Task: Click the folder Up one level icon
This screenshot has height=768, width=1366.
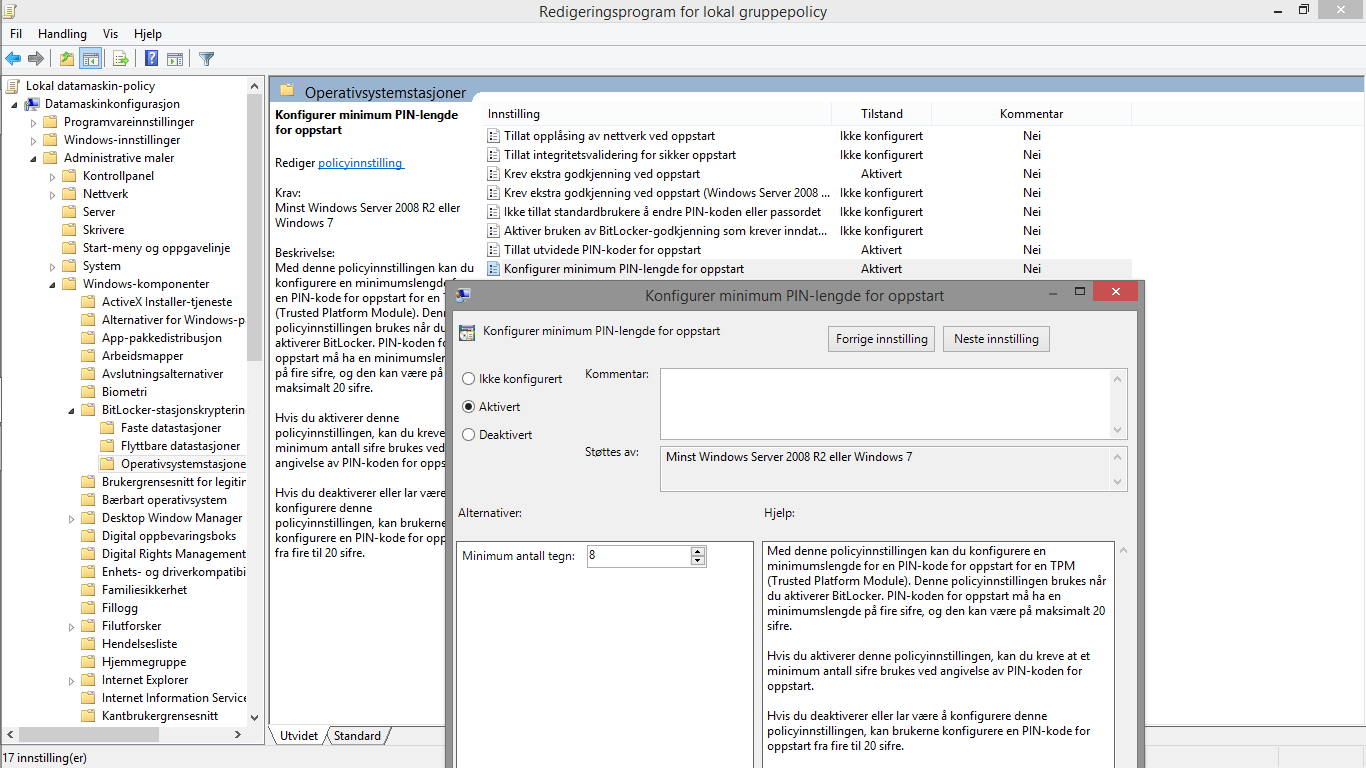Action: [x=67, y=59]
